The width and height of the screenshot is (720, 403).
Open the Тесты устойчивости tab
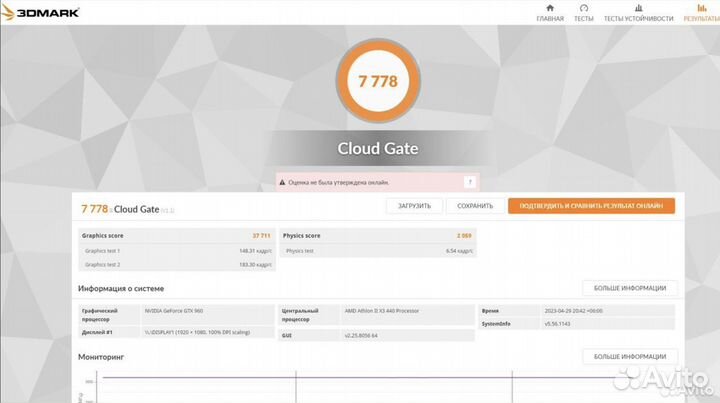[x=638, y=13]
